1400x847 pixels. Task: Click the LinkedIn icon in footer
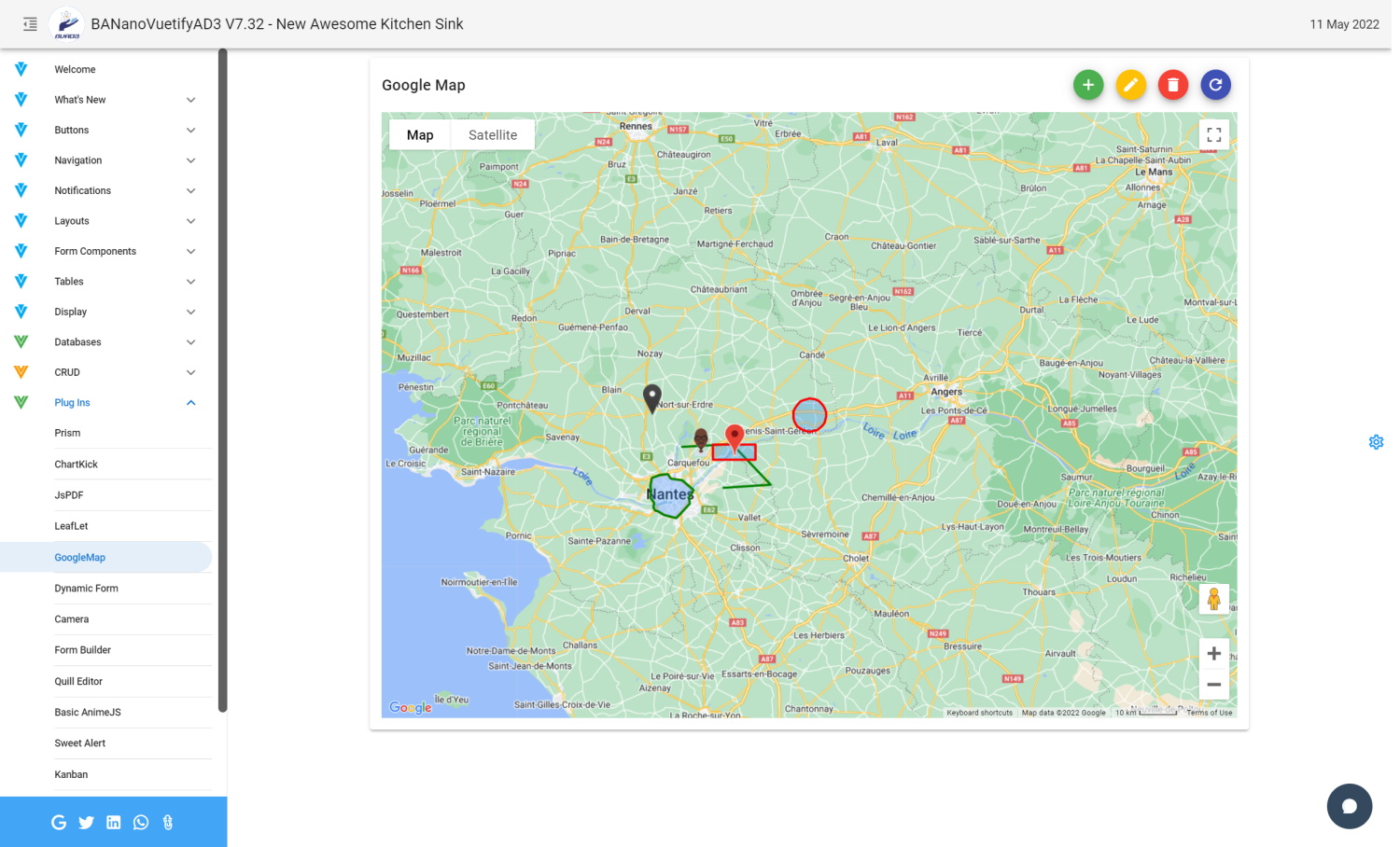point(113,822)
